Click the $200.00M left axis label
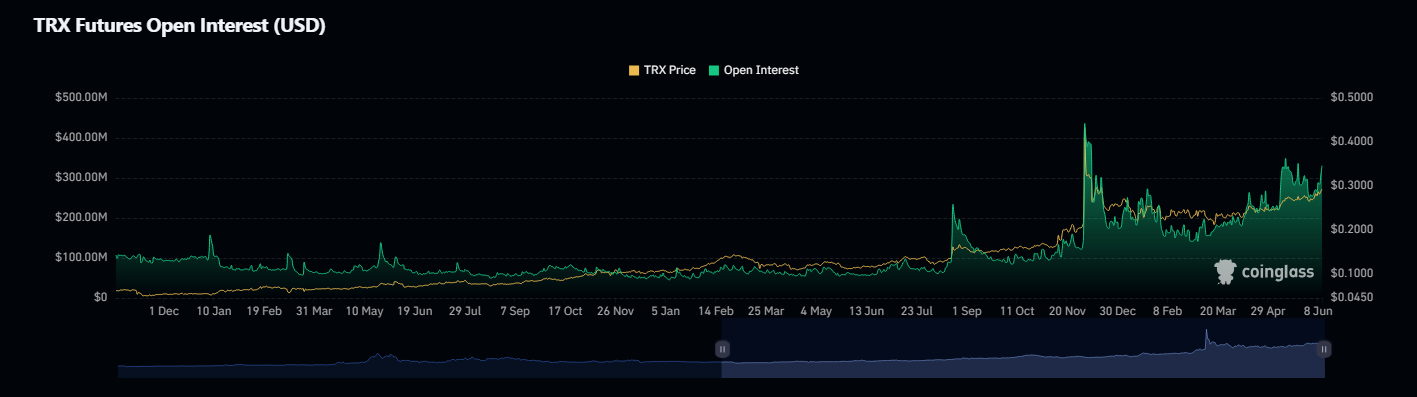Viewport: 1417px width, 397px height. click(x=82, y=217)
